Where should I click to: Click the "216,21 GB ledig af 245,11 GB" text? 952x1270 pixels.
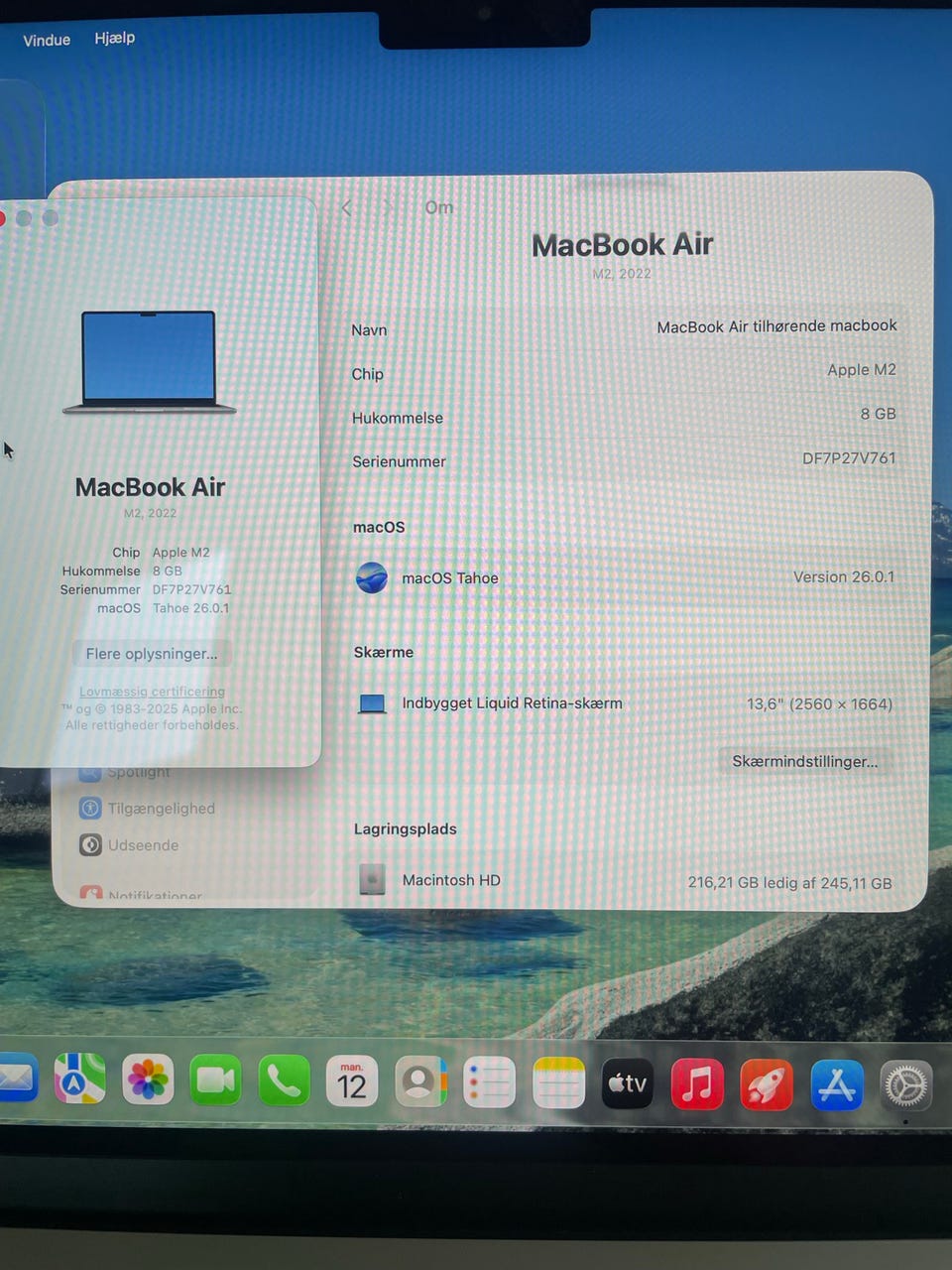(x=789, y=882)
